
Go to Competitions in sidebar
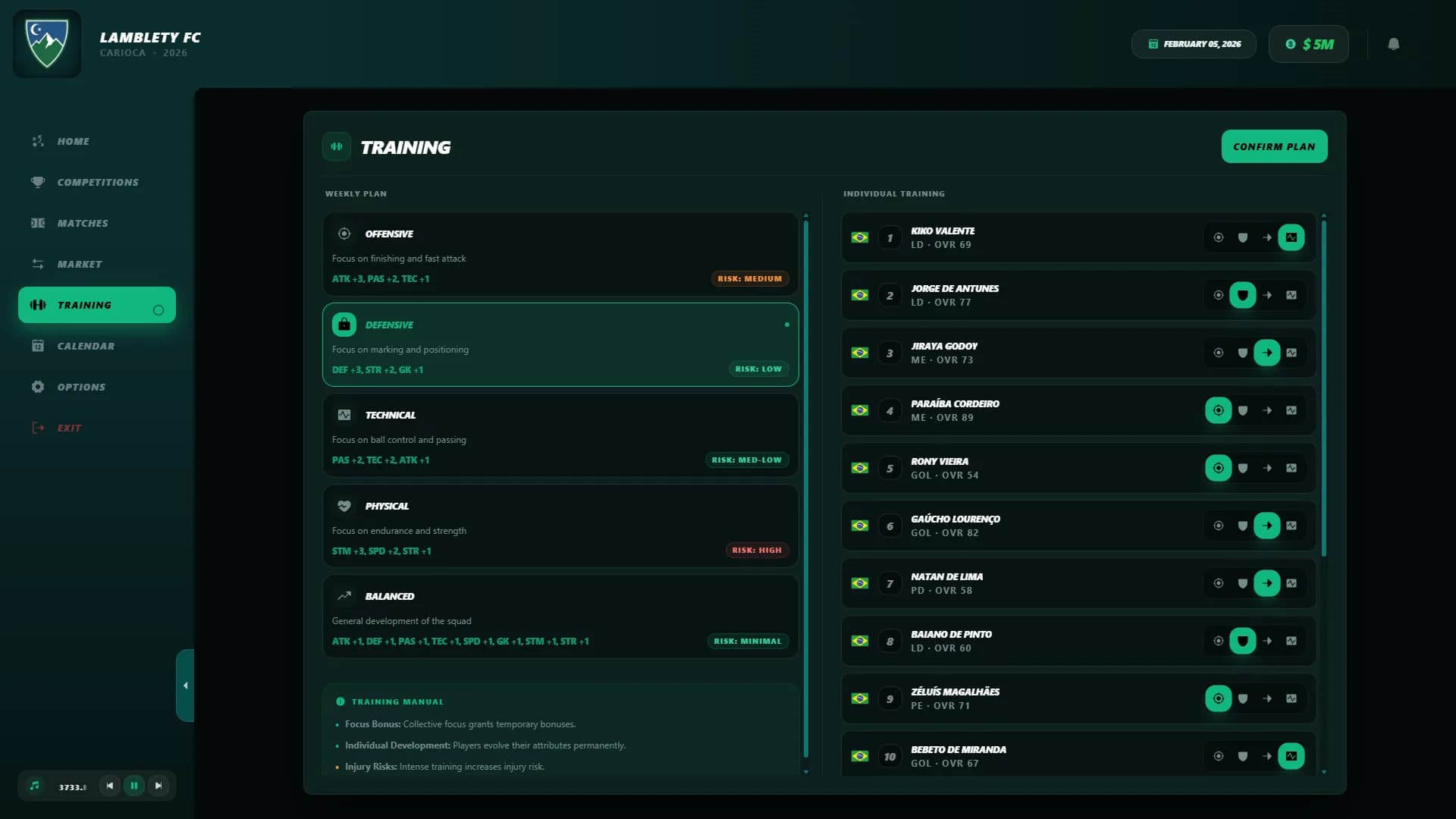(97, 182)
